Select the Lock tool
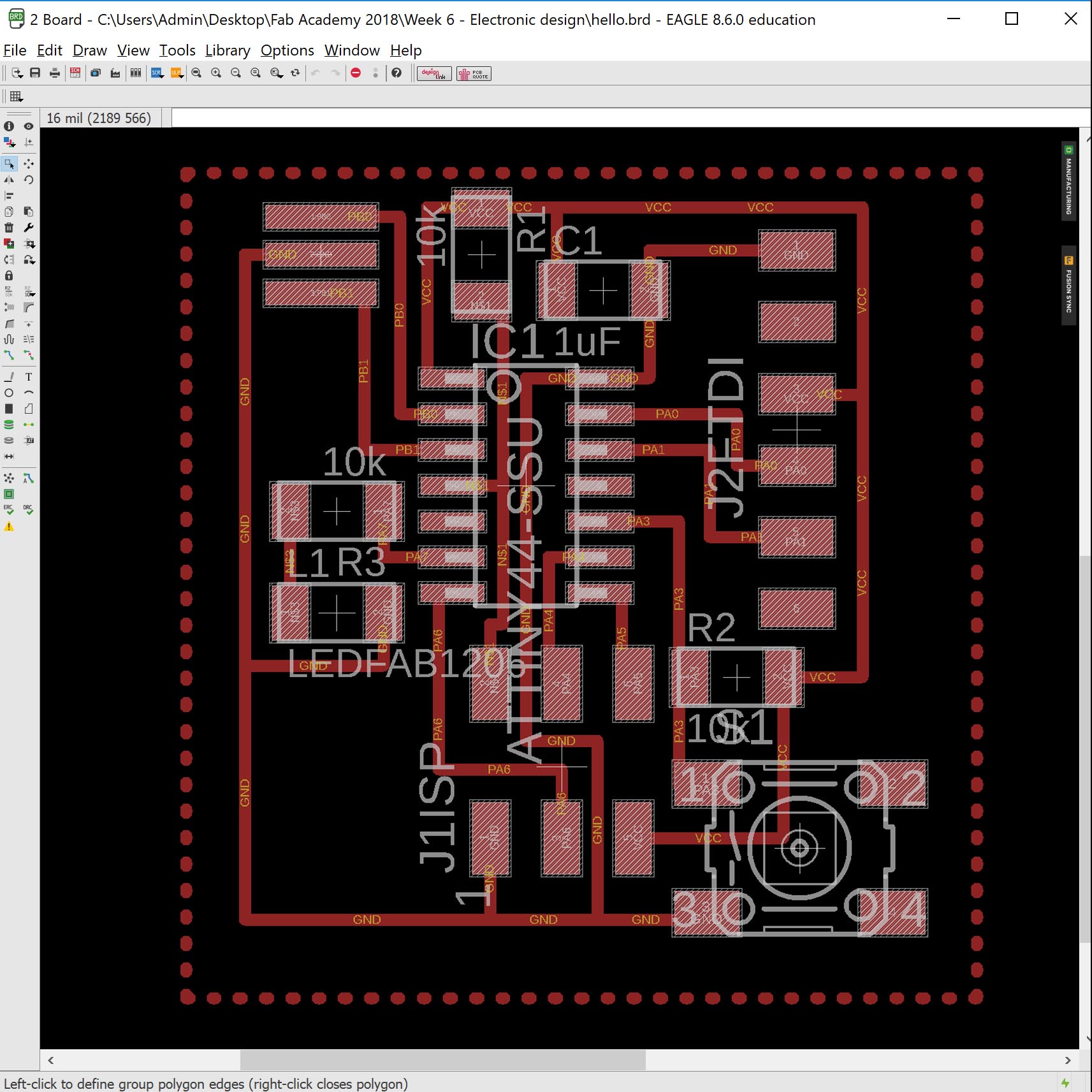The height and width of the screenshot is (1092, 1092). point(9,275)
